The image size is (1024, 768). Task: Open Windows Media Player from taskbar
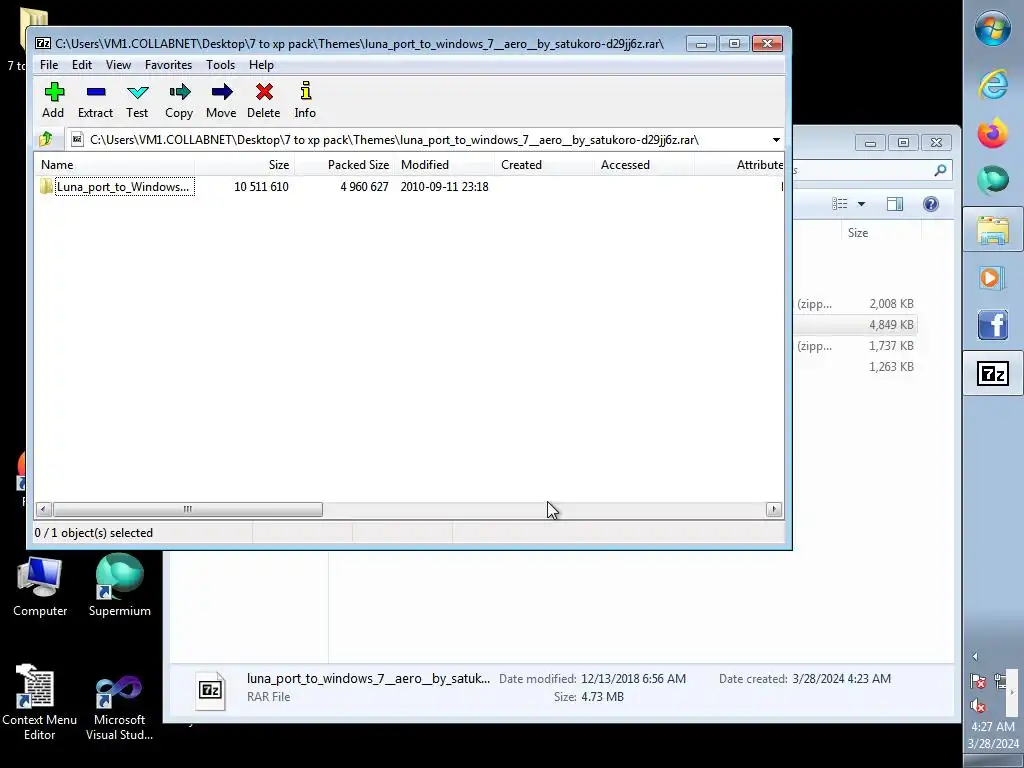point(993,278)
